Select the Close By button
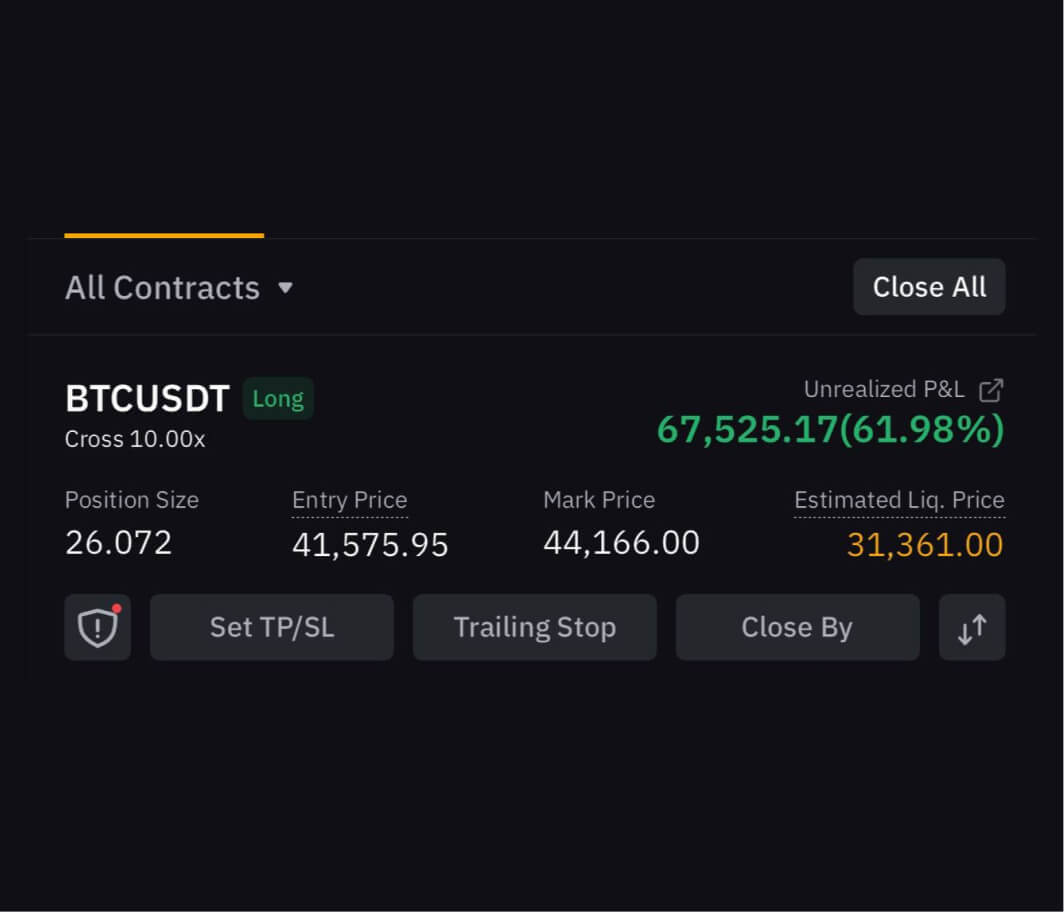This screenshot has width=1064, height=912. point(797,627)
